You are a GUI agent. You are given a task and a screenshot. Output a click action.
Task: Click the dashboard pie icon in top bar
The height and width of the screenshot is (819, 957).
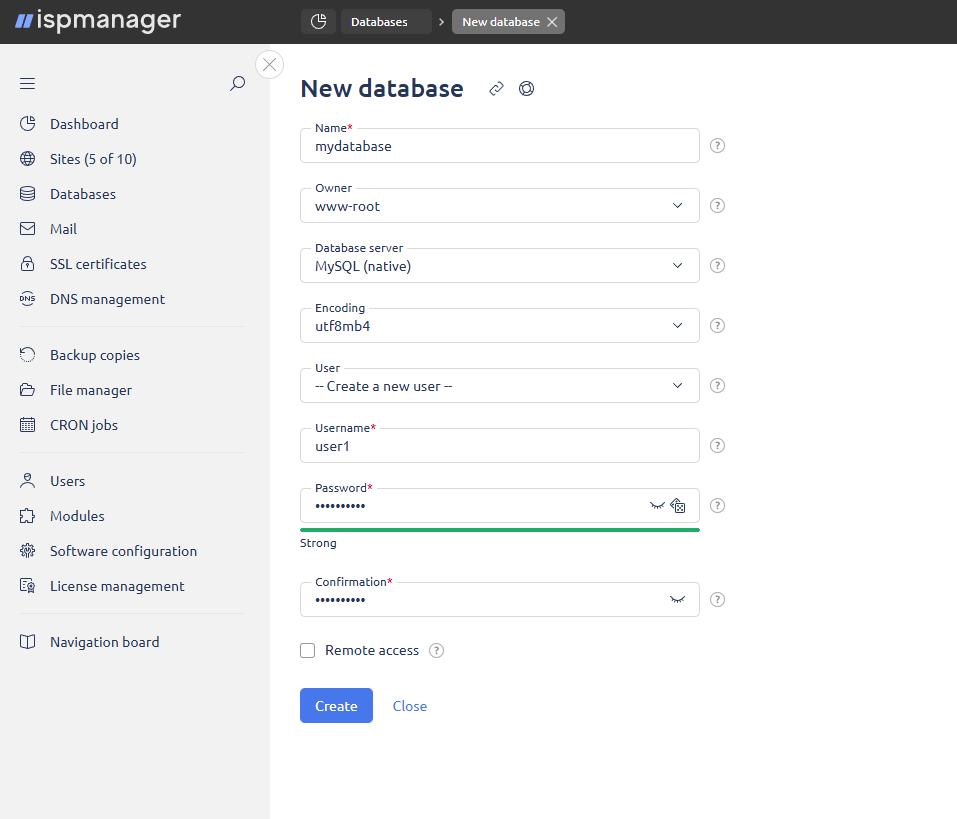click(318, 22)
